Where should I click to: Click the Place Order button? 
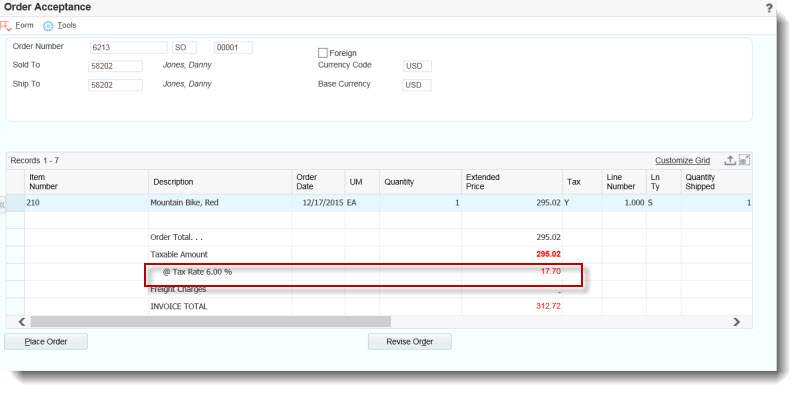point(46,341)
